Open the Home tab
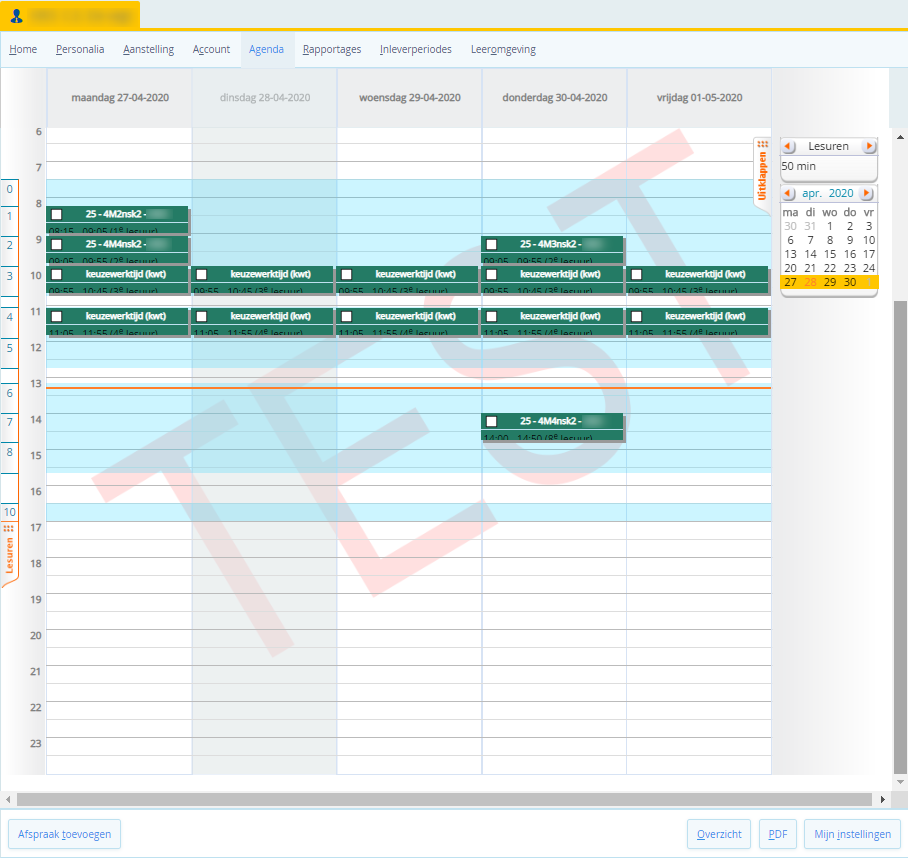The height and width of the screenshot is (858, 908). pos(23,50)
